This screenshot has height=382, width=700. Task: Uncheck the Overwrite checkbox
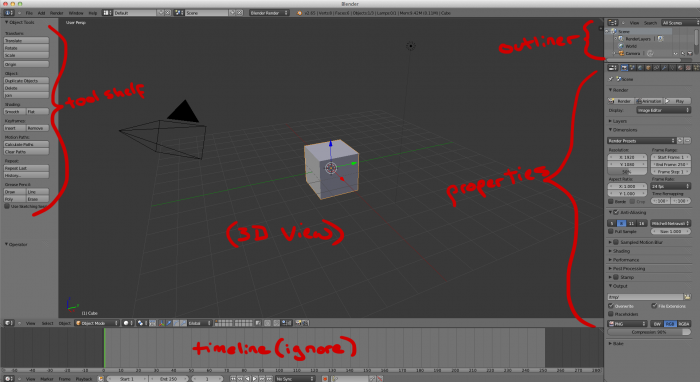coord(611,306)
